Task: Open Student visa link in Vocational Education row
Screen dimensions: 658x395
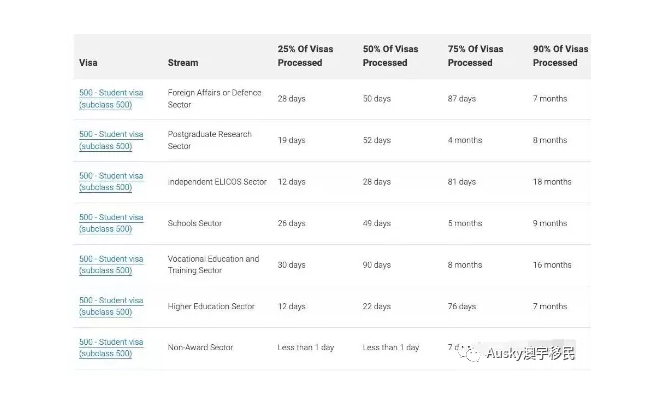Action: 111,265
